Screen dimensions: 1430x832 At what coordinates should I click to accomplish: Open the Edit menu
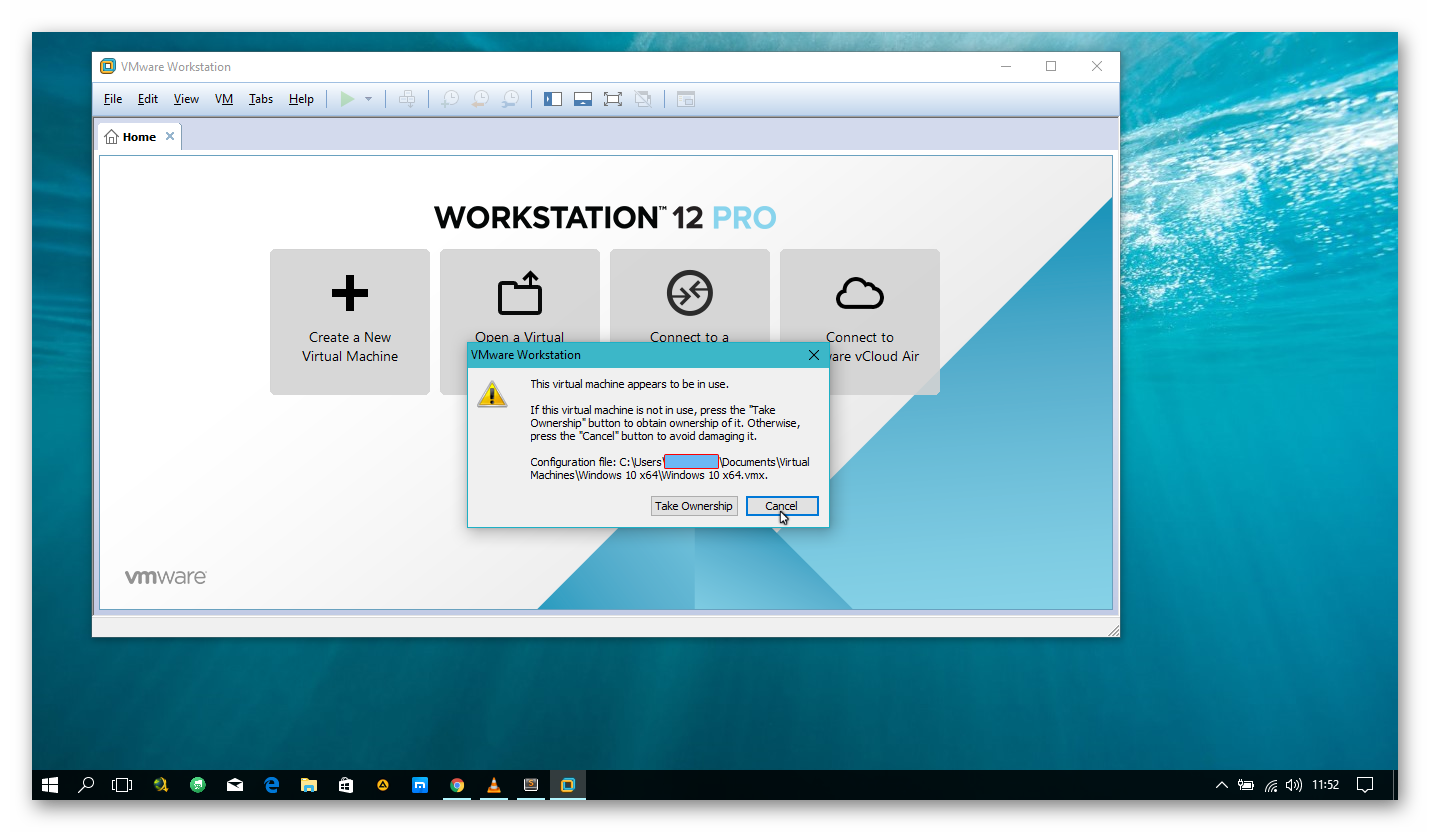click(x=148, y=99)
